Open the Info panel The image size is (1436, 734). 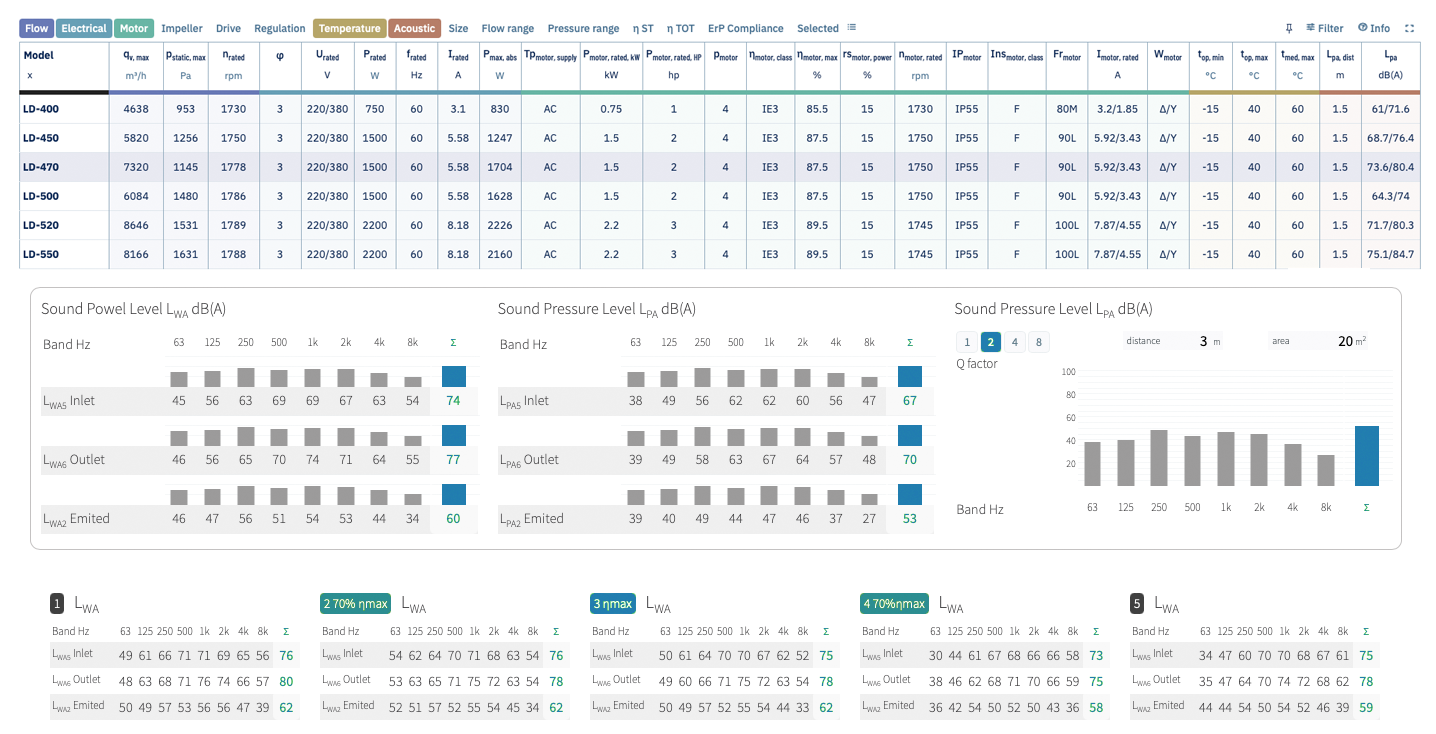pyautogui.click(x=1374, y=28)
